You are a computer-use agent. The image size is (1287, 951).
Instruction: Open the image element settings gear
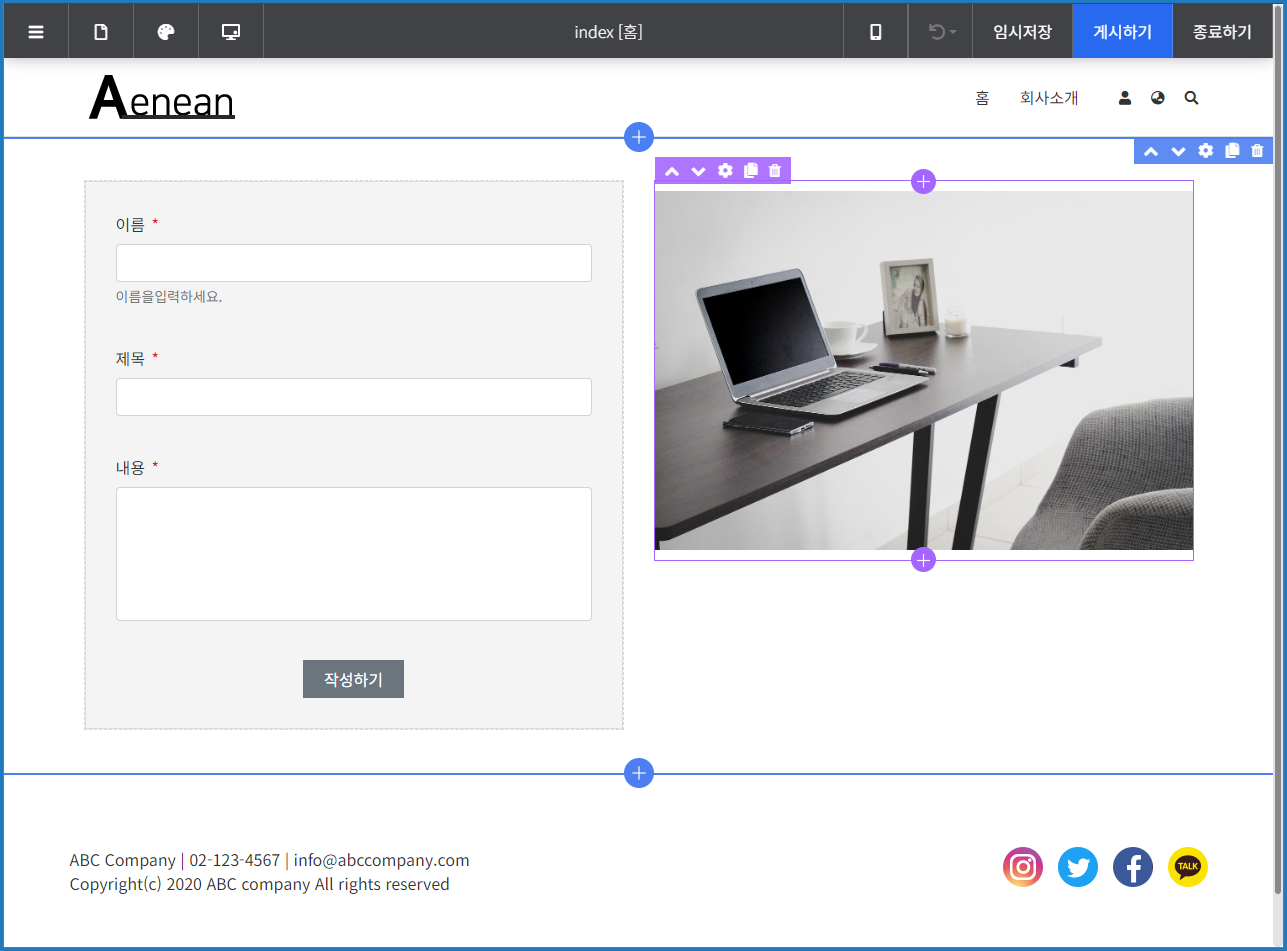[x=724, y=170]
